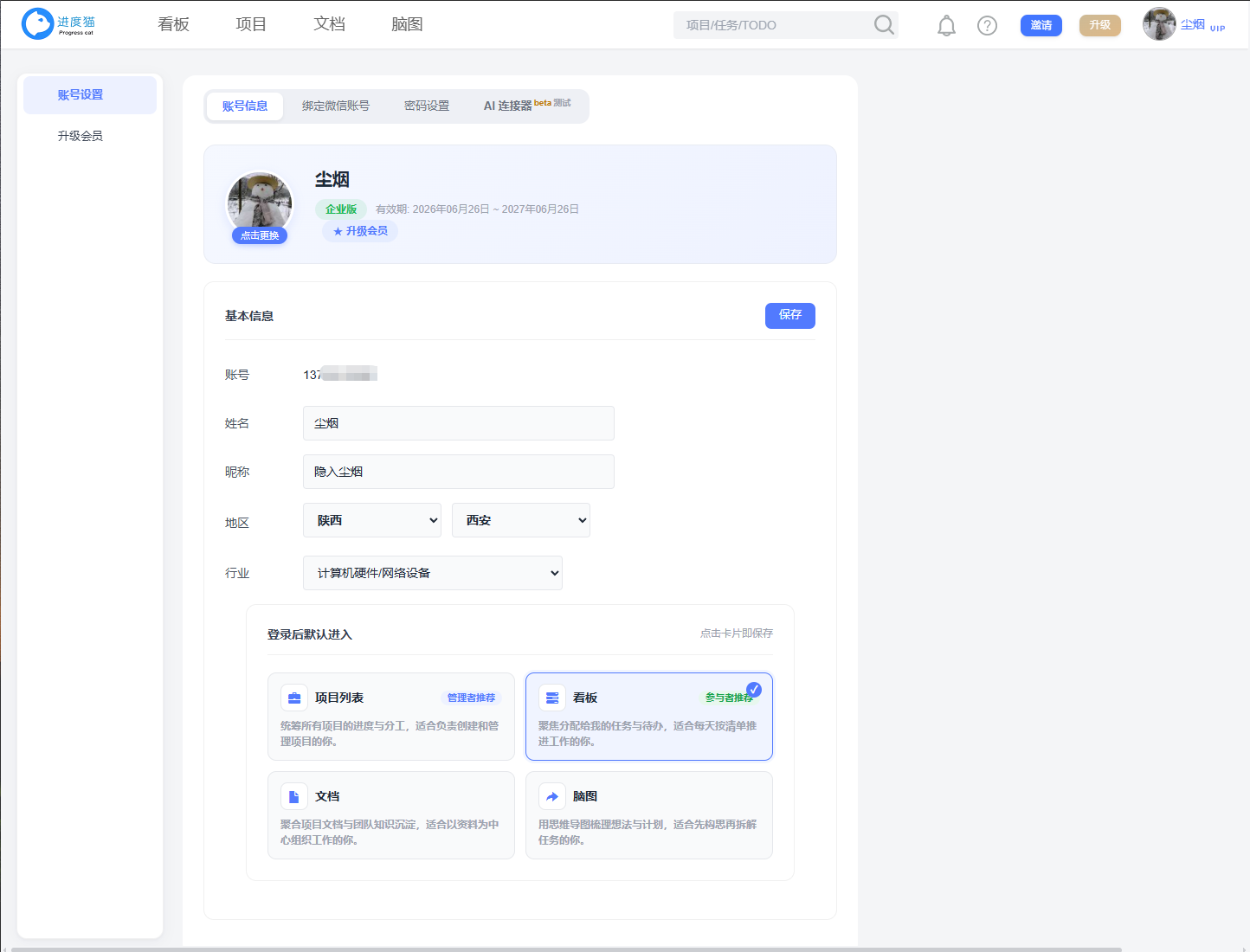The image size is (1250, 952).
Task: Switch to 账号信息 tab
Action: [245, 106]
